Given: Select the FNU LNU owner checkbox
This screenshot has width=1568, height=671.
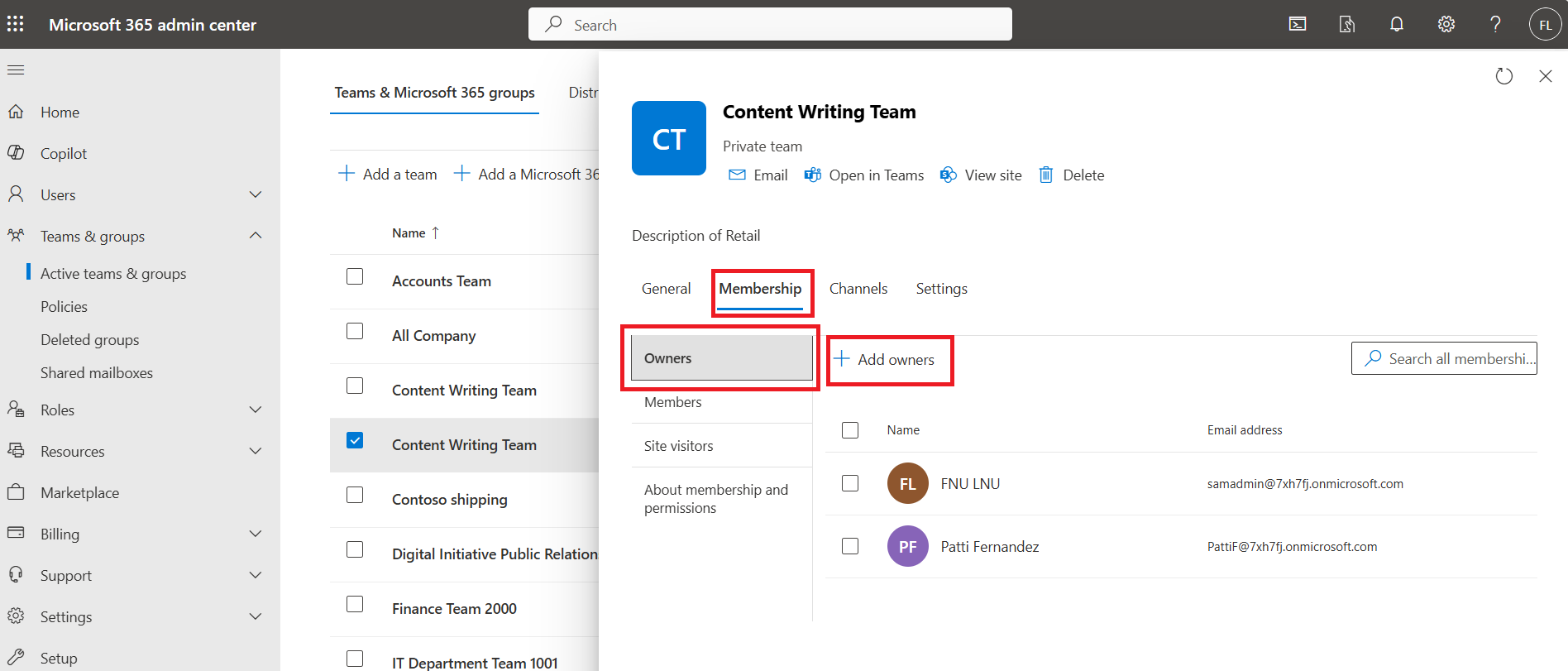Looking at the screenshot, I should (850, 483).
